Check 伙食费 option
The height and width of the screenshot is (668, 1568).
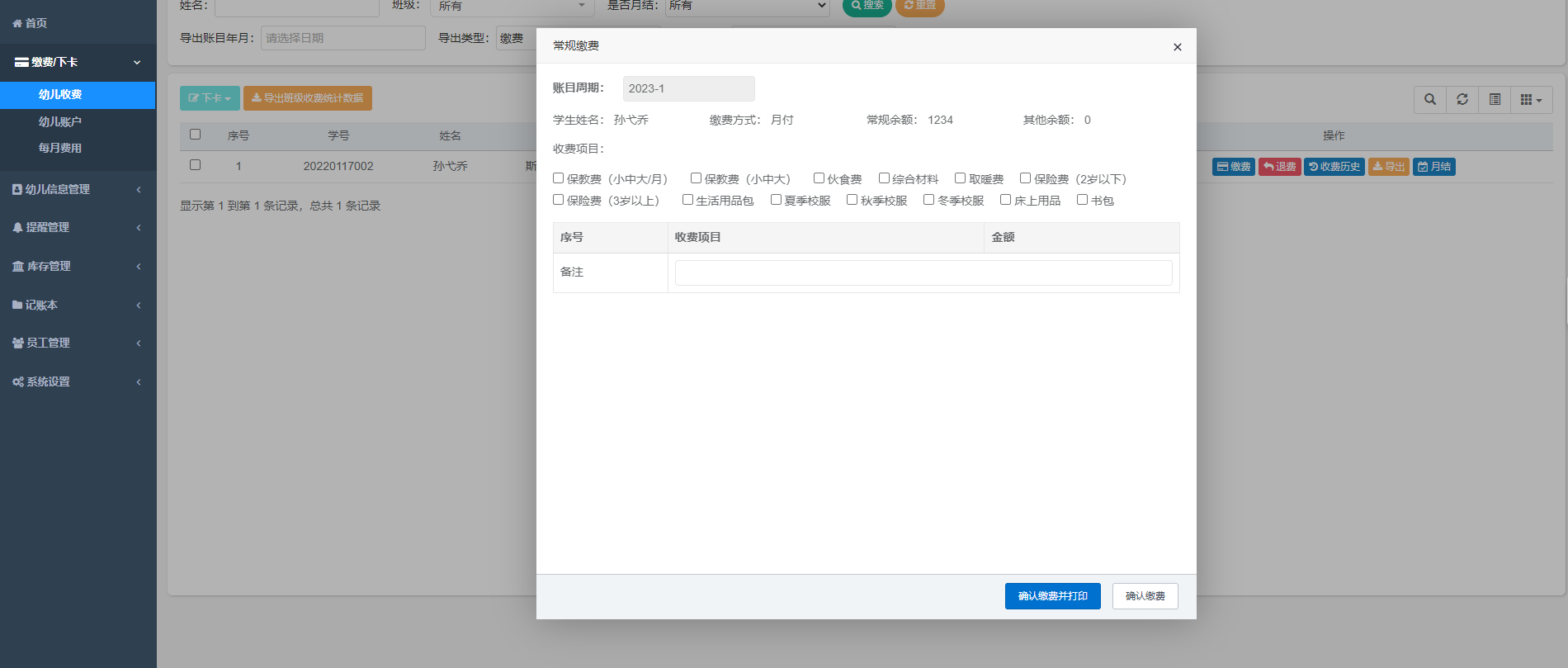pyautogui.click(x=819, y=178)
